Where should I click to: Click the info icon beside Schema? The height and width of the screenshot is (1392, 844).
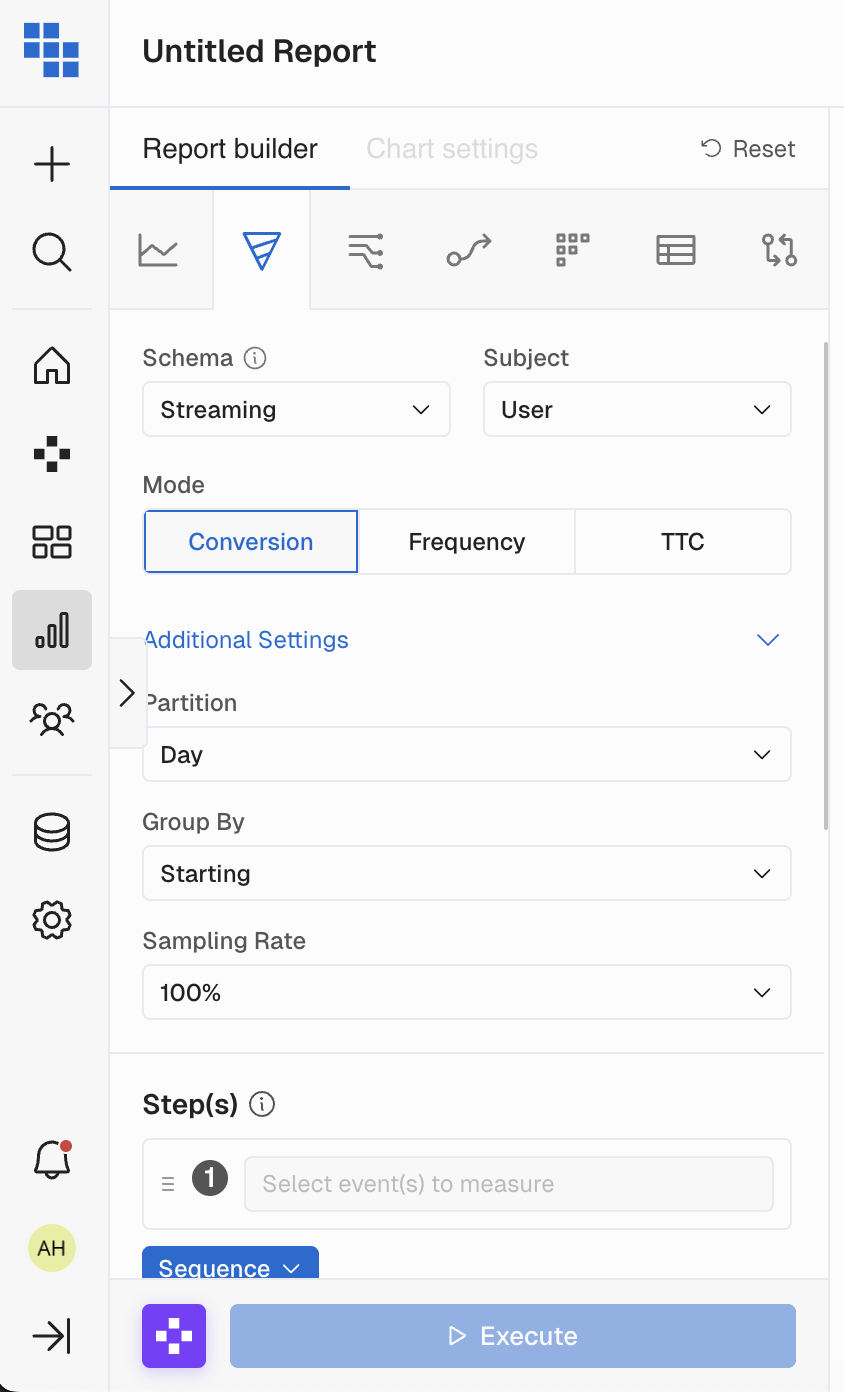tap(255, 358)
